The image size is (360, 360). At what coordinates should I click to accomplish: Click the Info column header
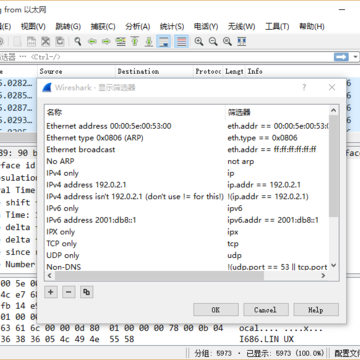255,71
